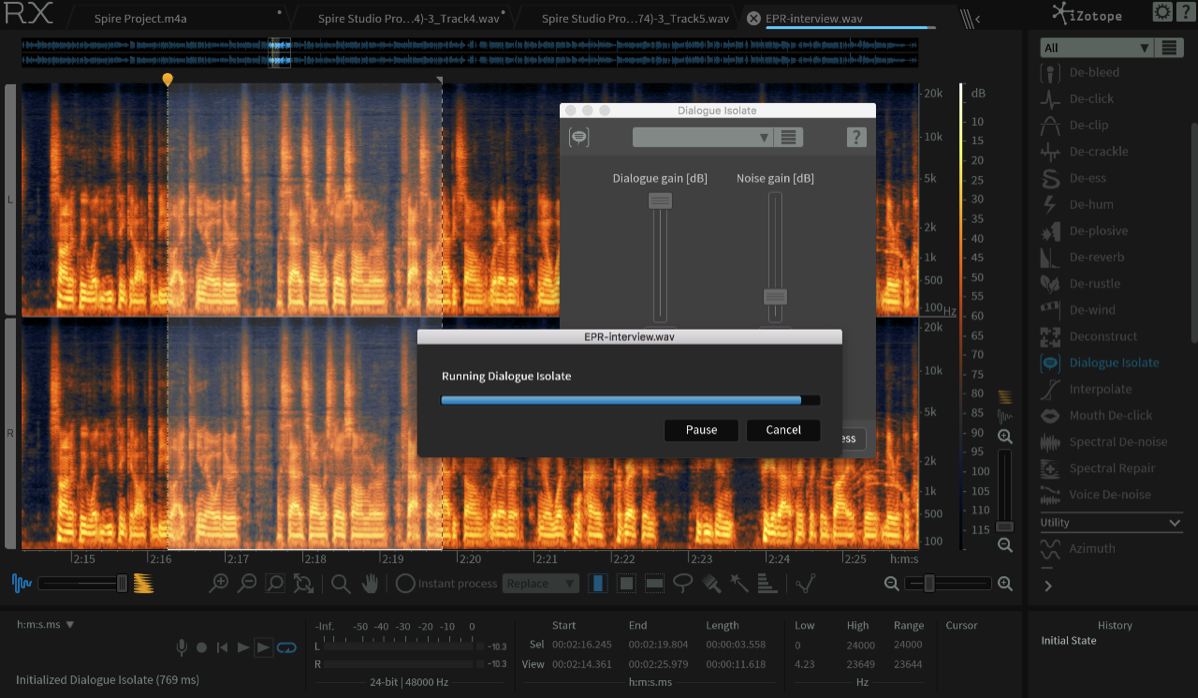Image resolution: width=1198 pixels, height=698 pixels.
Task: Open the All module filter dropdown
Action: pyautogui.click(x=1096, y=47)
